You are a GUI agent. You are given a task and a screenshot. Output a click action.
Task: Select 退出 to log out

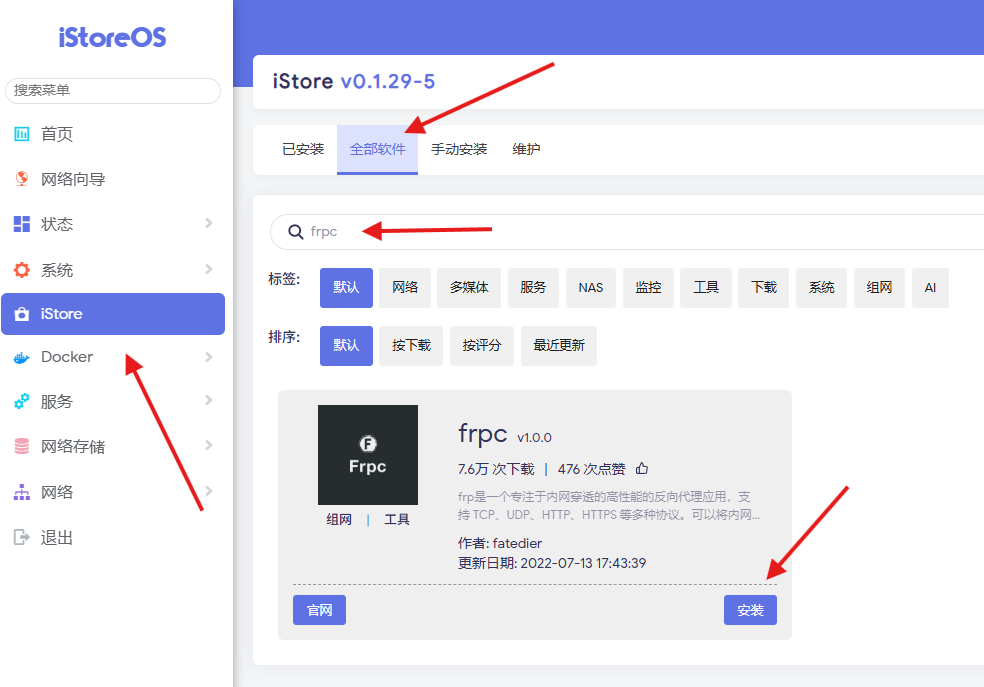[x=113, y=538]
